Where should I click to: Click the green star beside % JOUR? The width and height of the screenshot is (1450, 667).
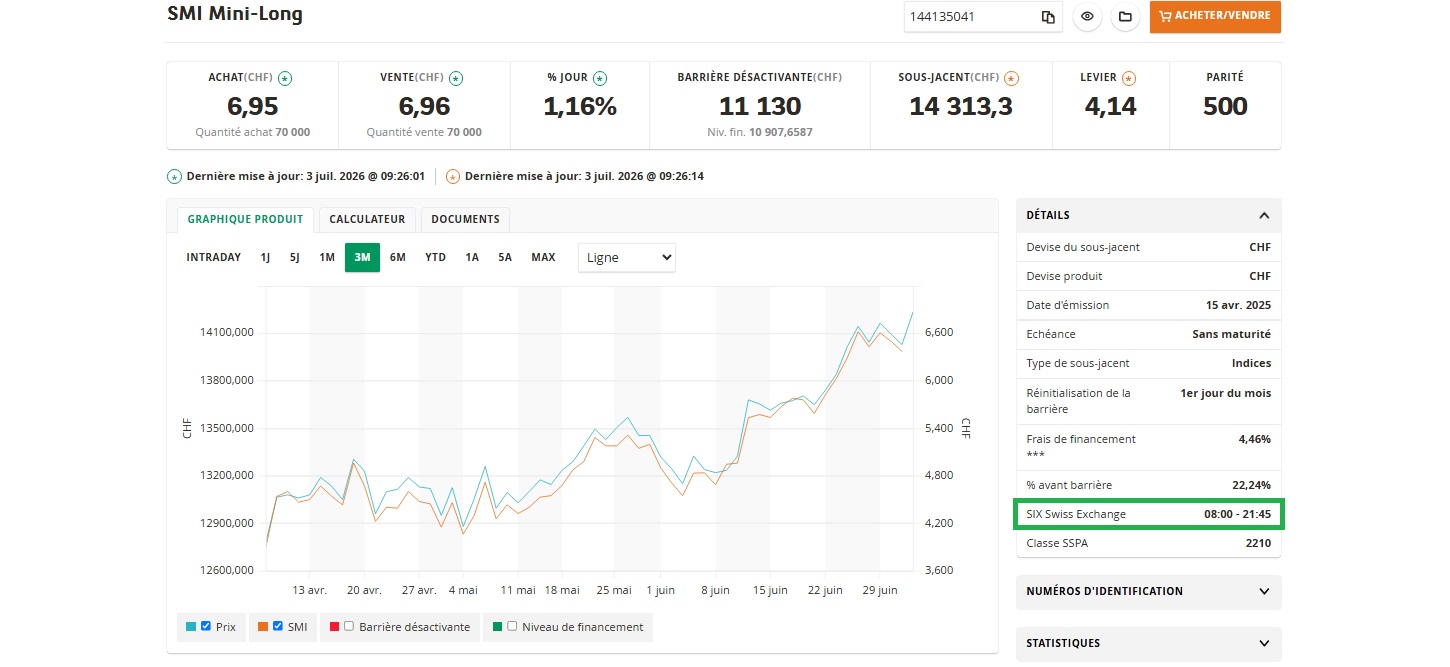pyautogui.click(x=600, y=78)
